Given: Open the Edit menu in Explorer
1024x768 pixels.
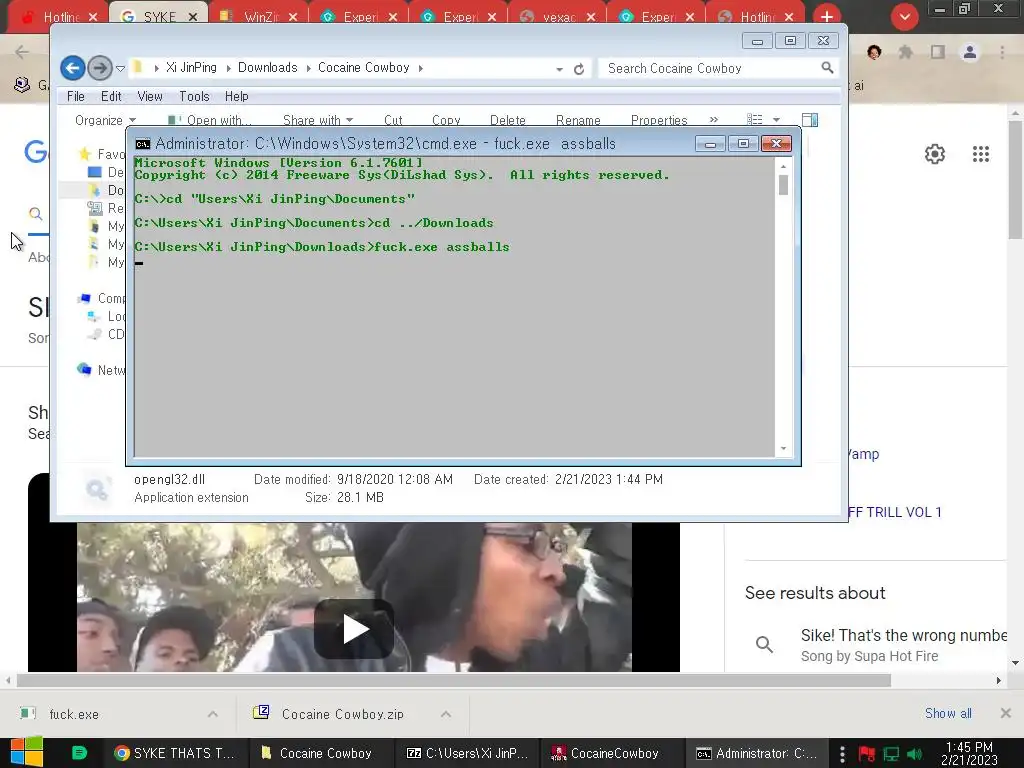Looking at the screenshot, I should (111, 97).
